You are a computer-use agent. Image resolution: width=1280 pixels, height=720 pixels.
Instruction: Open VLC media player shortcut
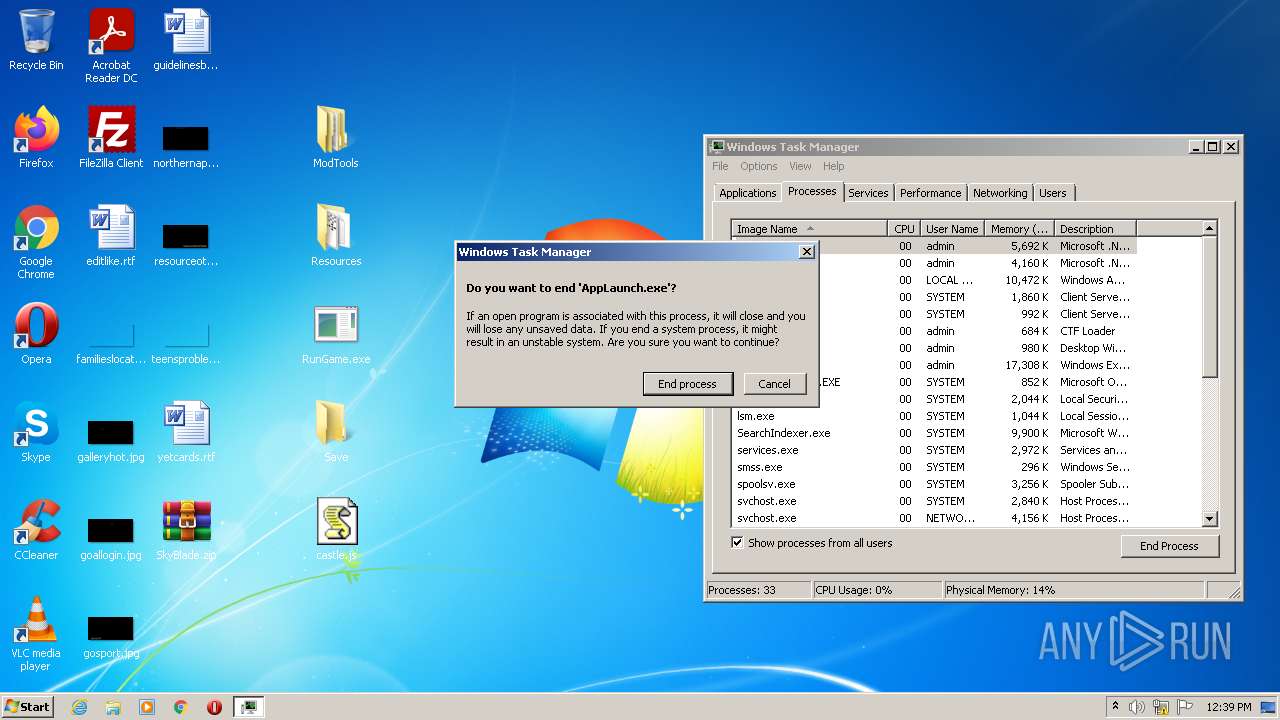pos(36,634)
